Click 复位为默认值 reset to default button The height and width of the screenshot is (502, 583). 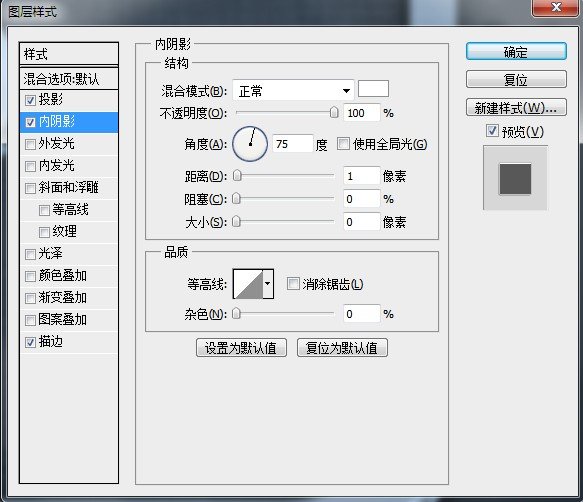point(342,348)
